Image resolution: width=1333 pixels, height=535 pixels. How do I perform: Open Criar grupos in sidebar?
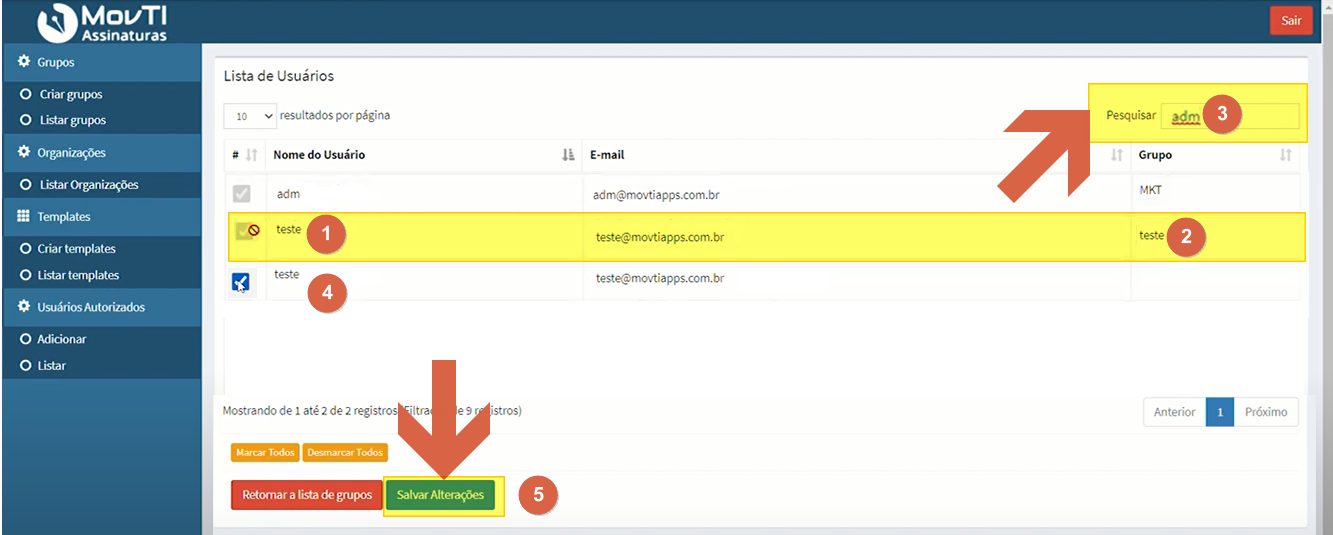pos(71,94)
